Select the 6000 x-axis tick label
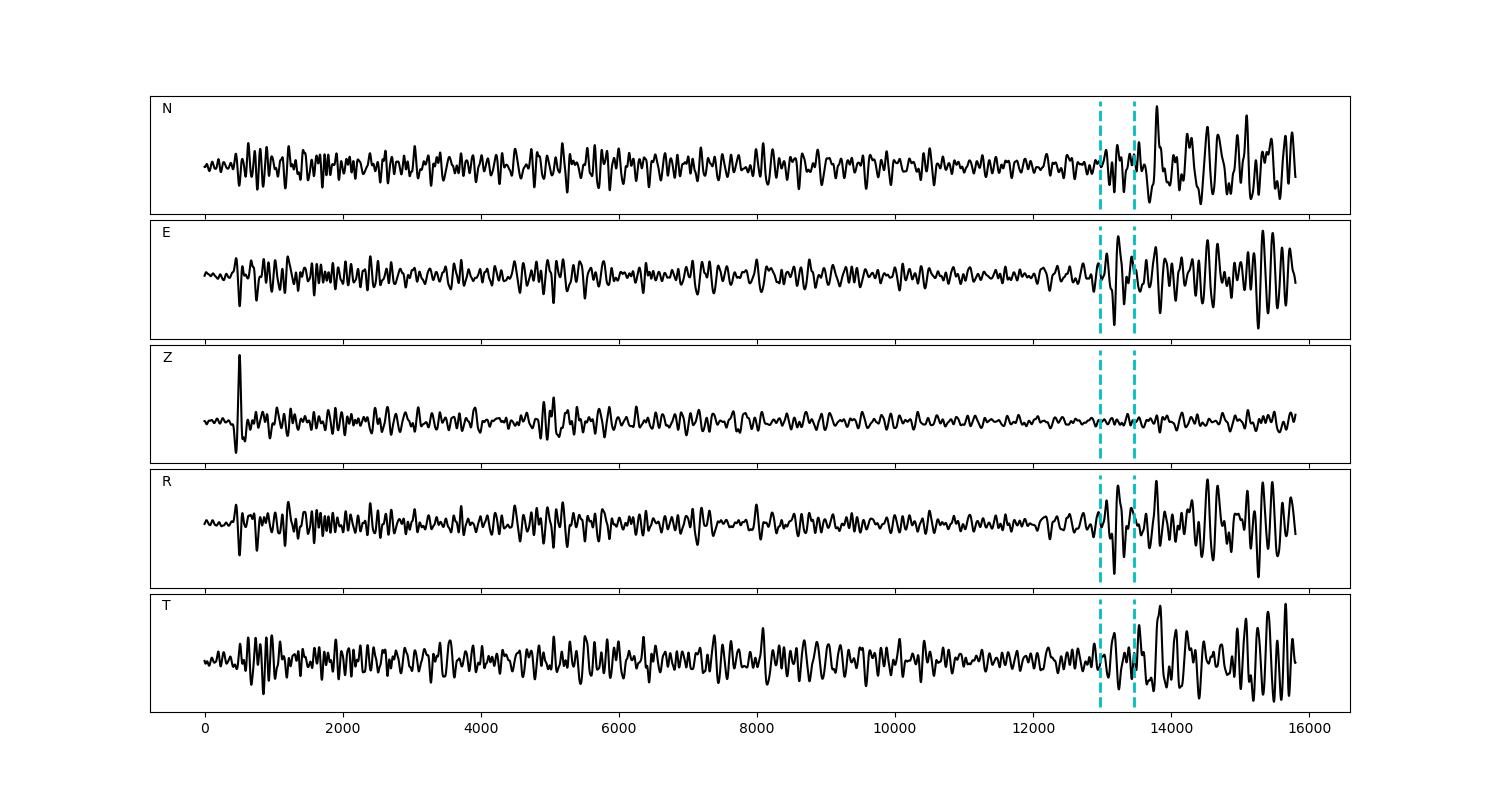Screen dimensions: 1500x800 point(619,730)
